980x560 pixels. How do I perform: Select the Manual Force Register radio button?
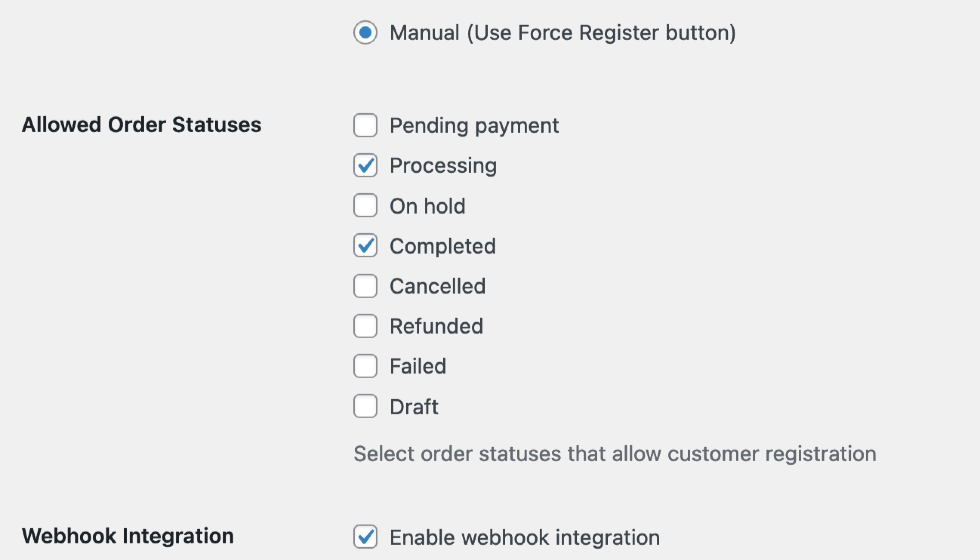pos(365,33)
